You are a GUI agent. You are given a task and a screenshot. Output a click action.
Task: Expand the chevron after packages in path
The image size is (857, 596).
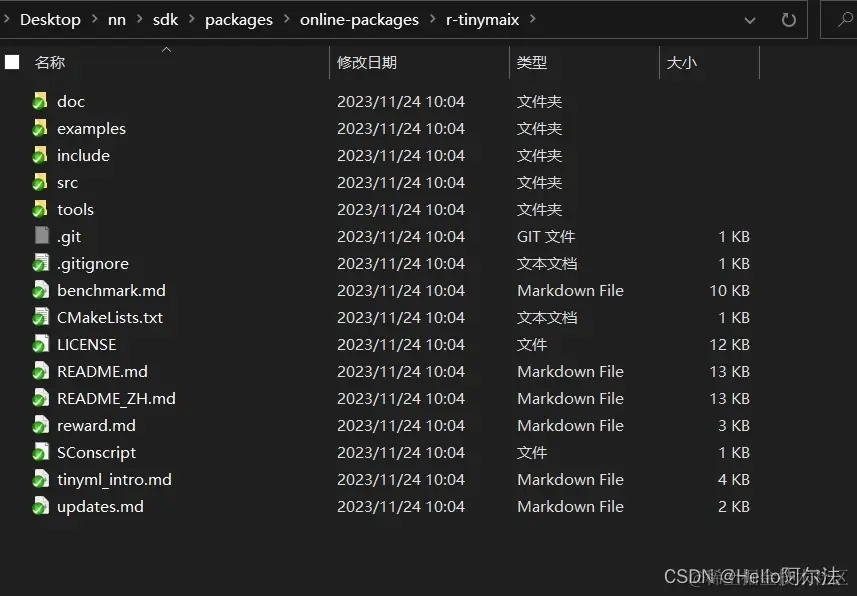click(286, 19)
